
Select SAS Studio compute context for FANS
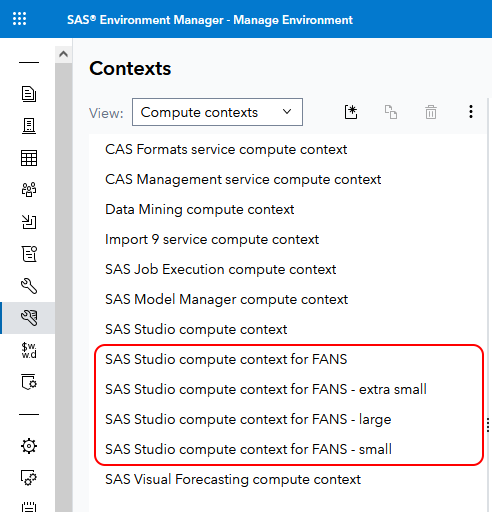[226, 359]
